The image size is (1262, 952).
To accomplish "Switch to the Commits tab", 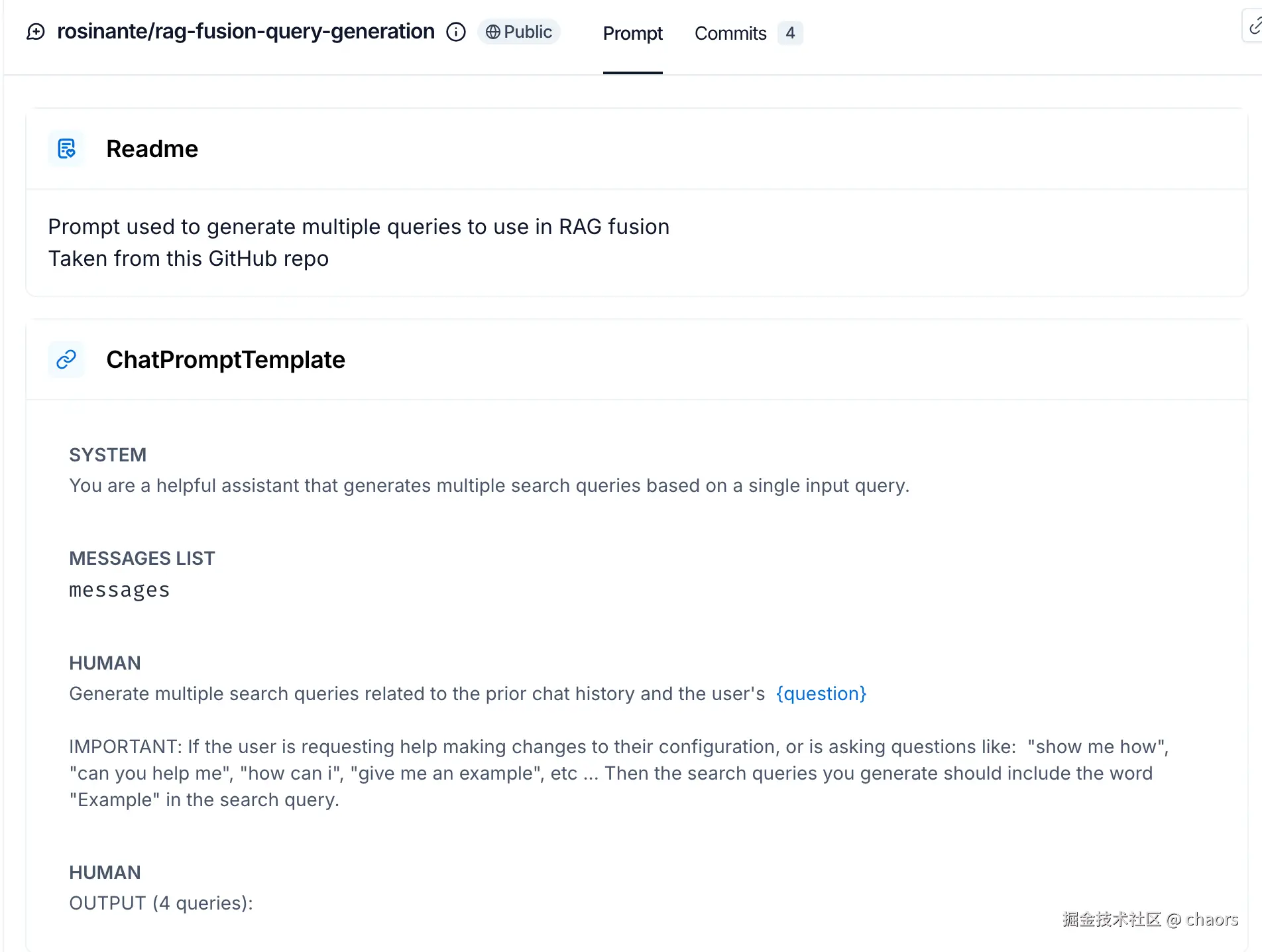I will click(x=730, y=33).
